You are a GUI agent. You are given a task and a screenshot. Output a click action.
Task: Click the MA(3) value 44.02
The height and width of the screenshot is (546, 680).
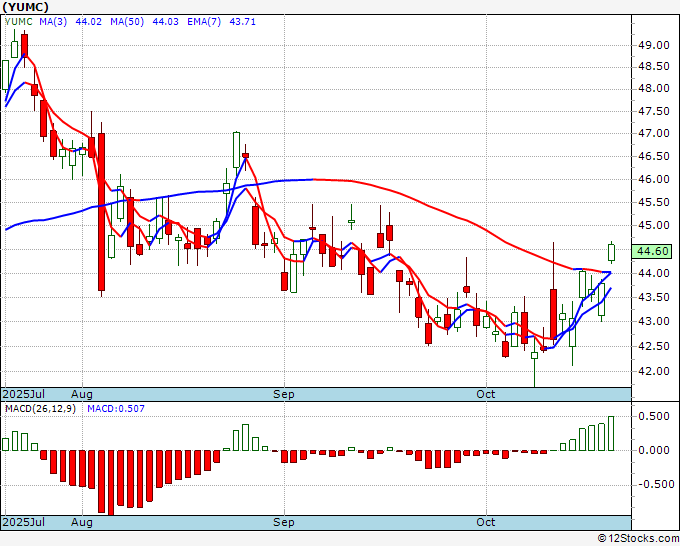tap(88, 22)
